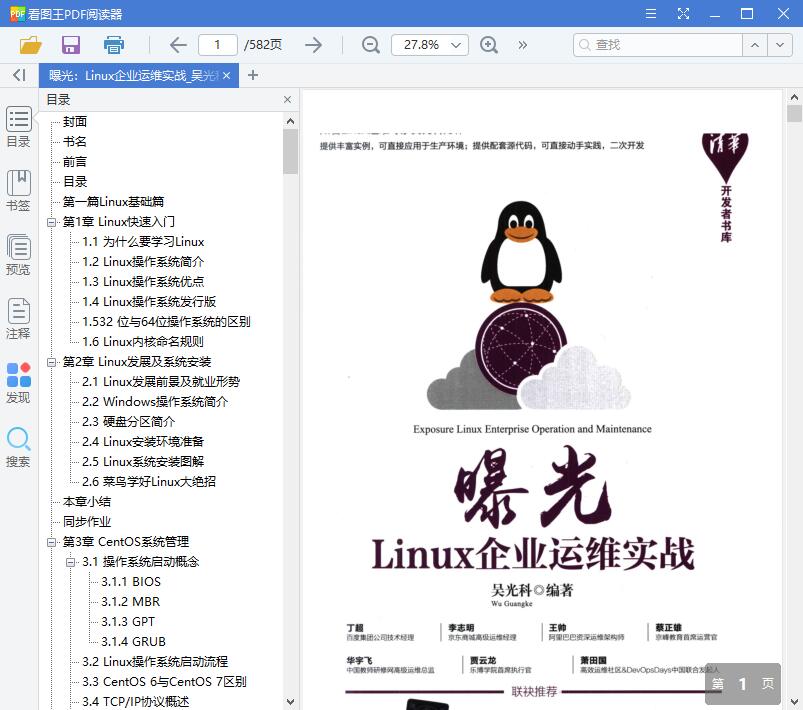Click outline panel scroll up arrow
This screenshot has height=710, width=803.
290,121
